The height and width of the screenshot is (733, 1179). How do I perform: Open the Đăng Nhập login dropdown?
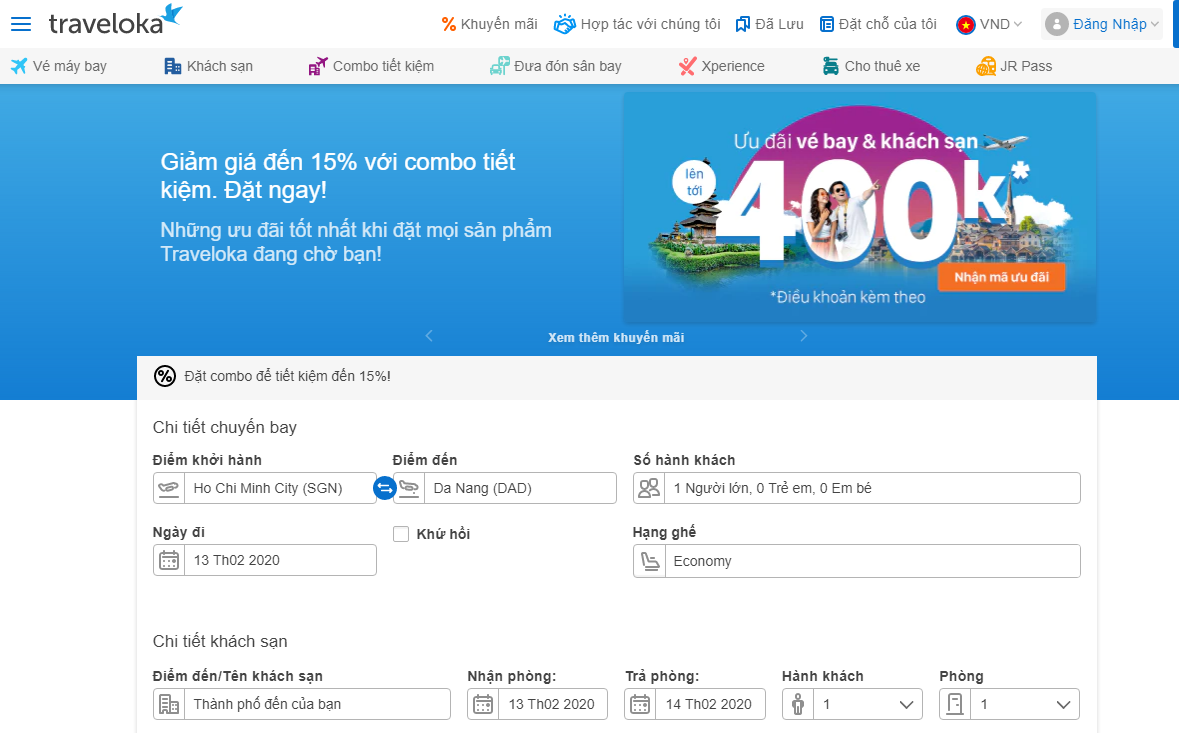[1102, 24]
